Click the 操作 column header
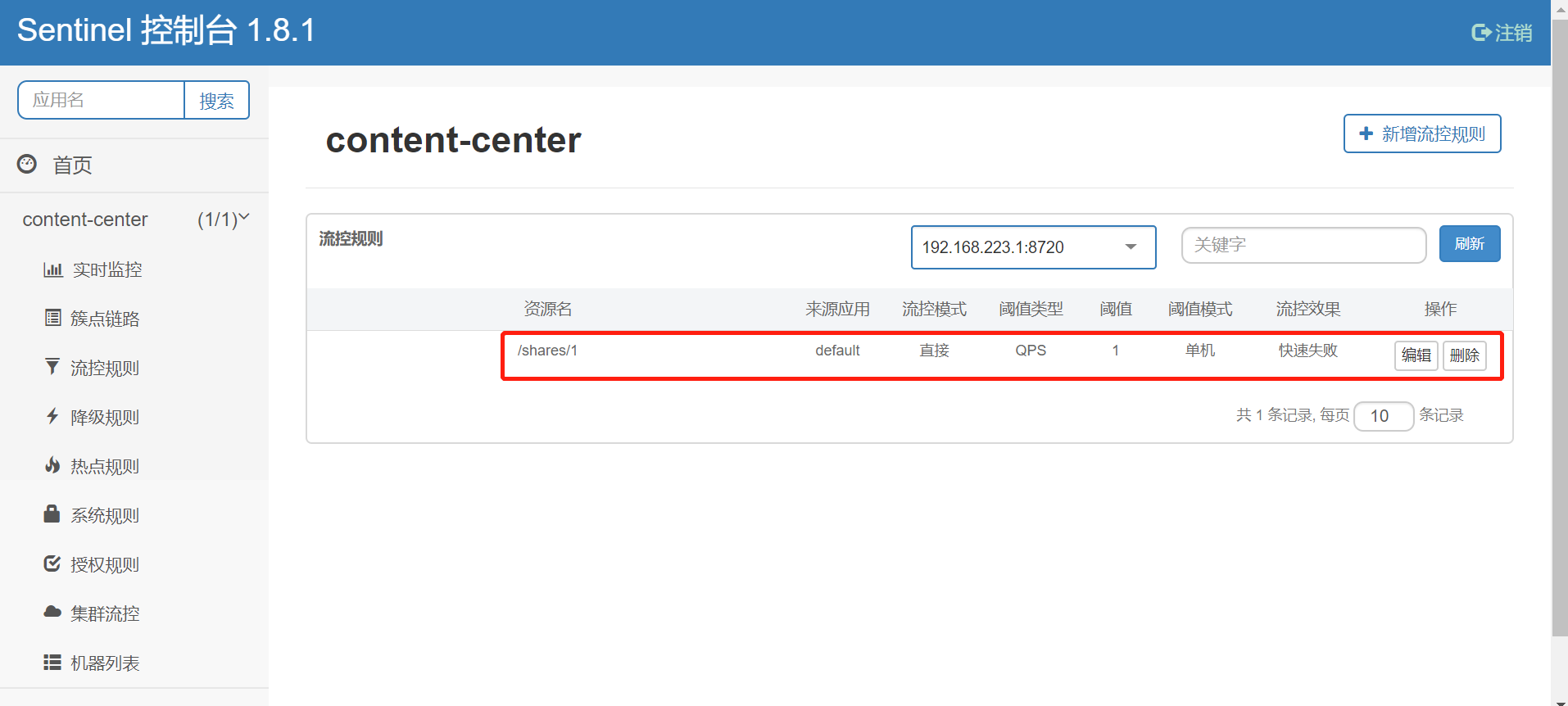 coord(1440,309)
